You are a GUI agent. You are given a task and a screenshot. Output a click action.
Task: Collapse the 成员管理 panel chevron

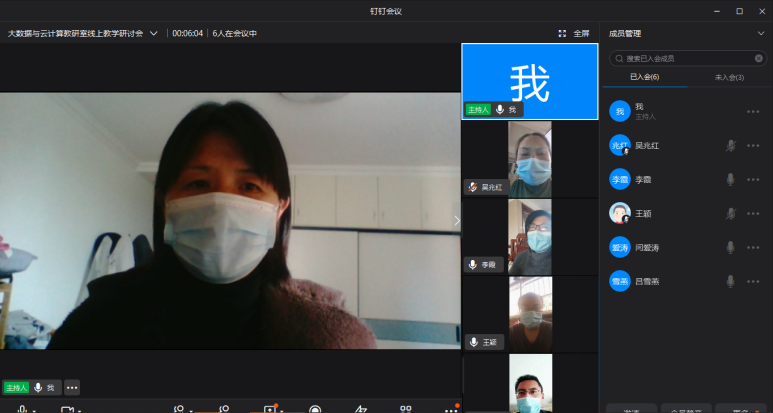point(760,33)
